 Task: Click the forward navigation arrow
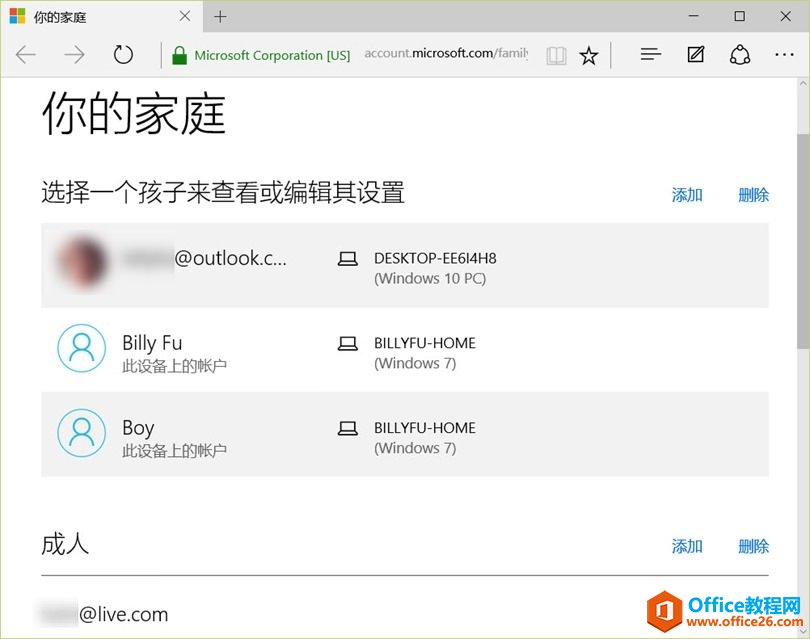pos(74,55)
